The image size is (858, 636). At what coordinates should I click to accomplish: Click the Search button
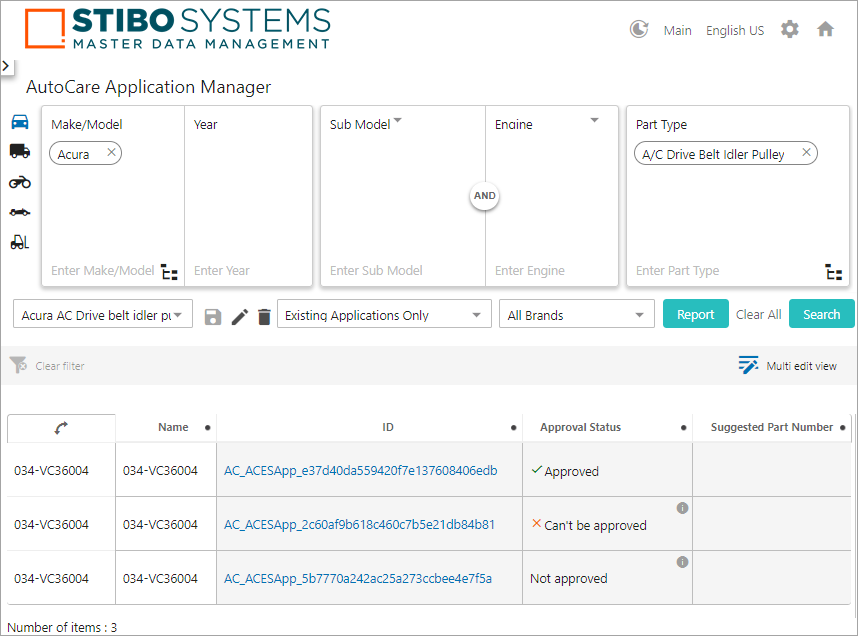pos(821,314)
